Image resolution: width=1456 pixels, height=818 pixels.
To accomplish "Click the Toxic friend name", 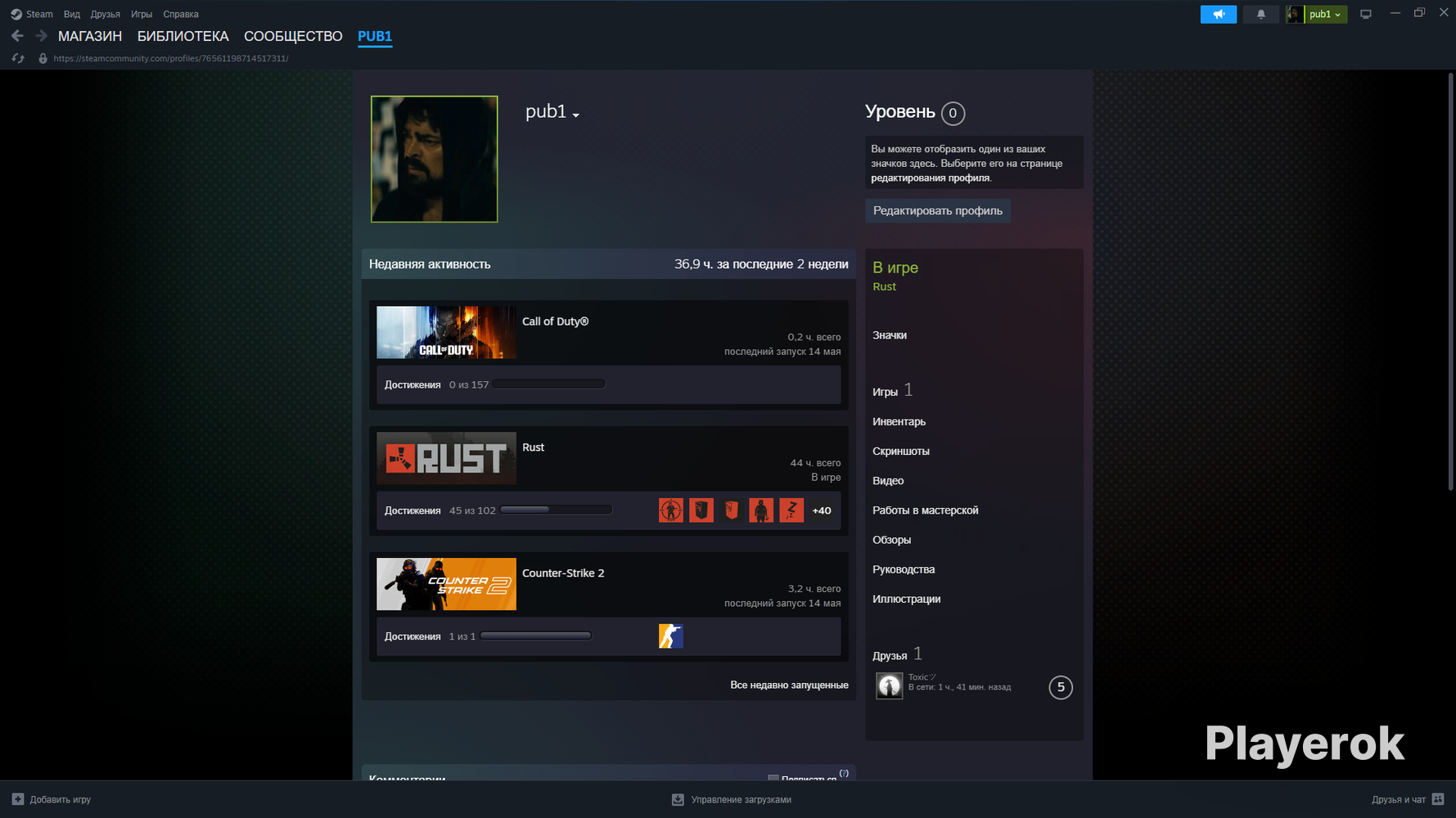I will click(922, 676).
